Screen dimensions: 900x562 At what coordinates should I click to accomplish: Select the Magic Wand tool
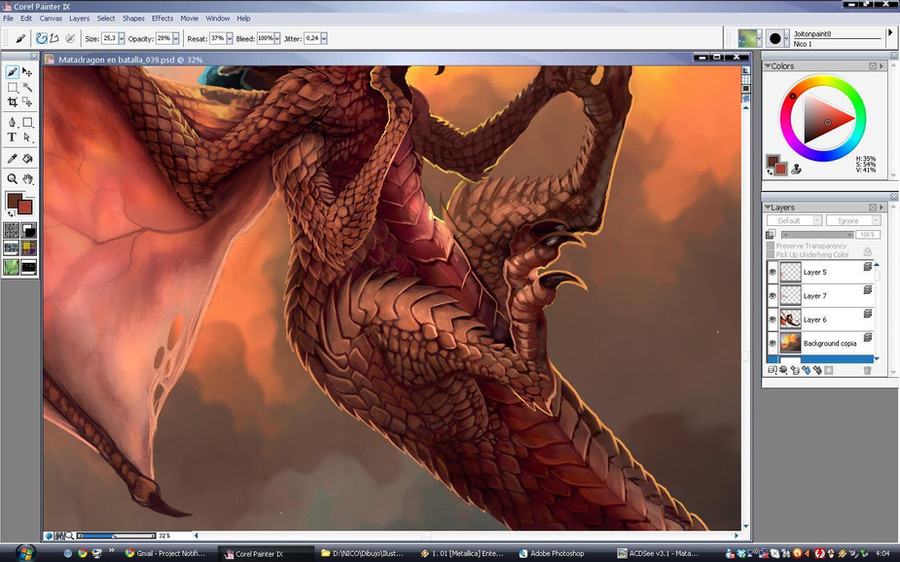[x=28, y=87]
